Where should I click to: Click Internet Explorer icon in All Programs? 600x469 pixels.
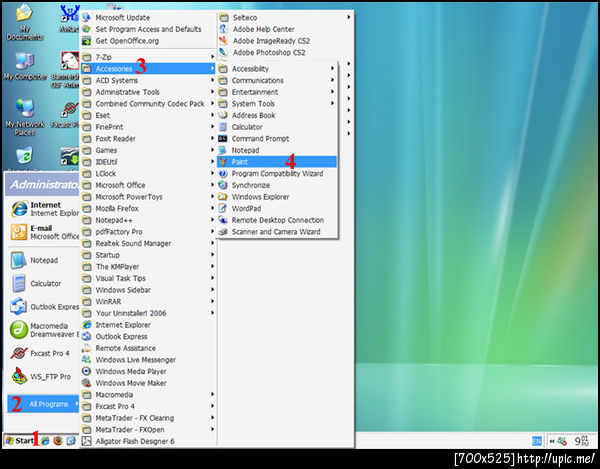pos(87,325)
